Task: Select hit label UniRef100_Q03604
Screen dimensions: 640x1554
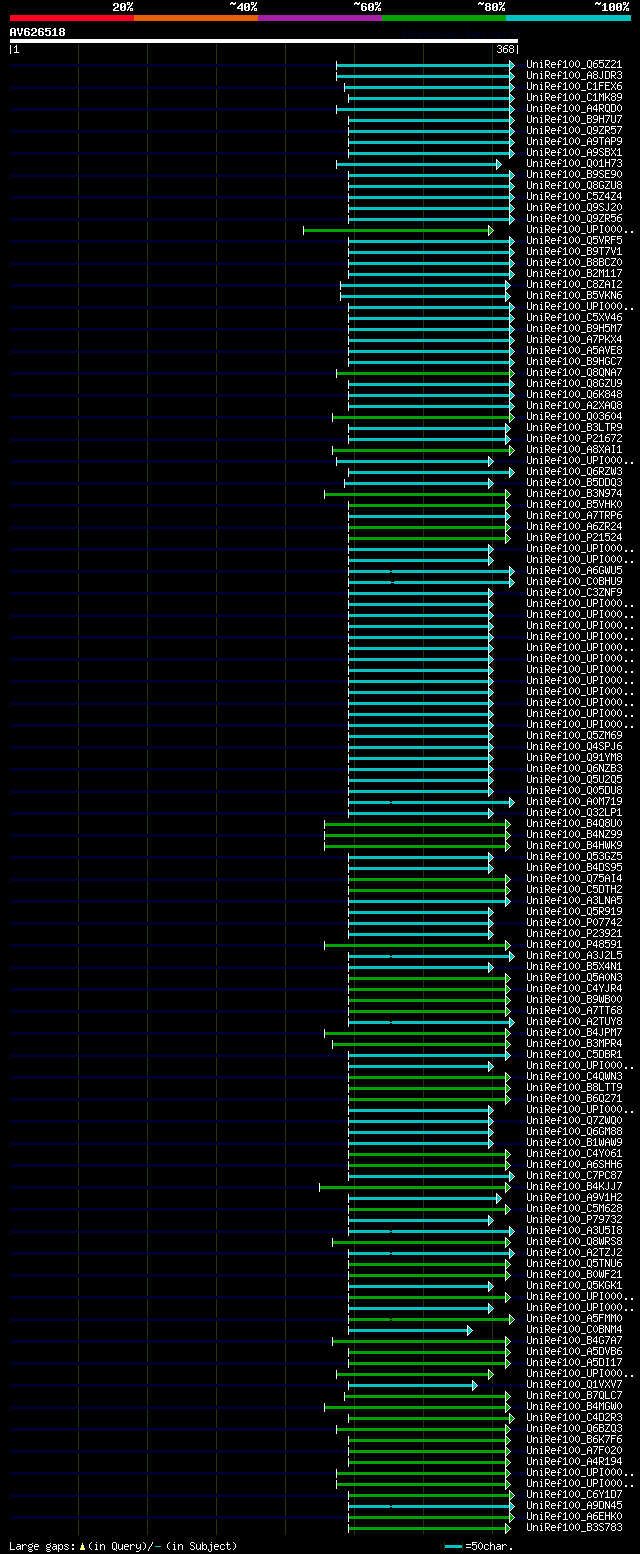Action: 574,416
